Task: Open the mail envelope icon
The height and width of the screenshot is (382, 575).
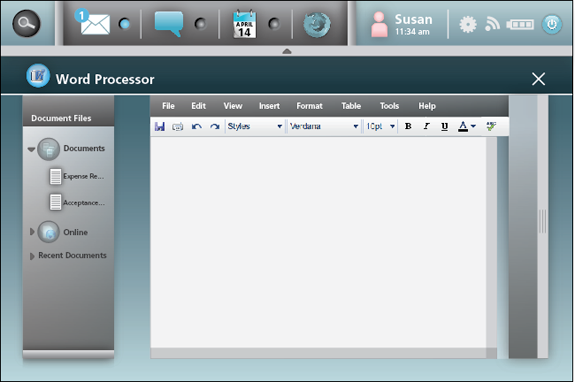Action: point(95,24)
